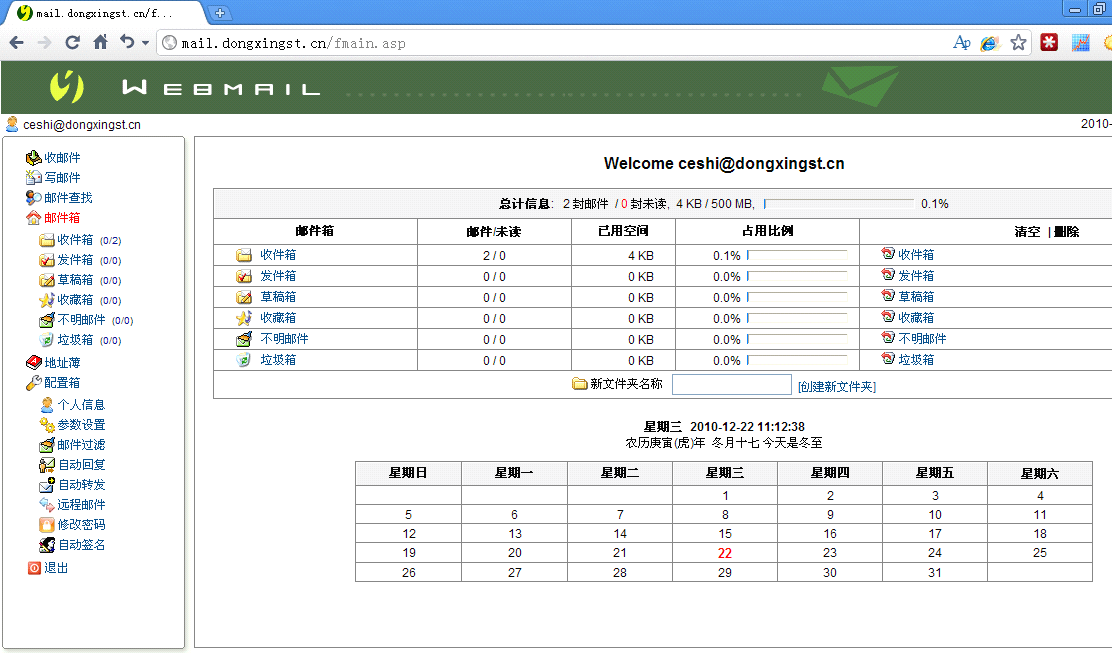Open the 邮件查找 search icon
Image resolution: width=1112 pixels, height=653 pixels.
tap(34, 198)
